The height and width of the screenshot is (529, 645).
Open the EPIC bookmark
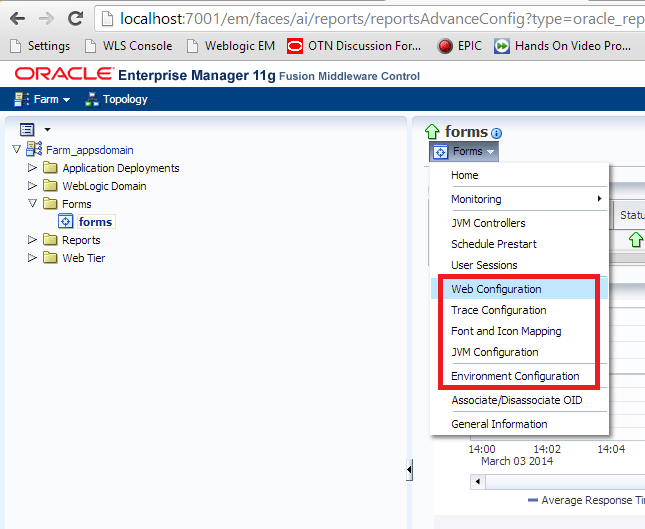click(x=459, y=46)
